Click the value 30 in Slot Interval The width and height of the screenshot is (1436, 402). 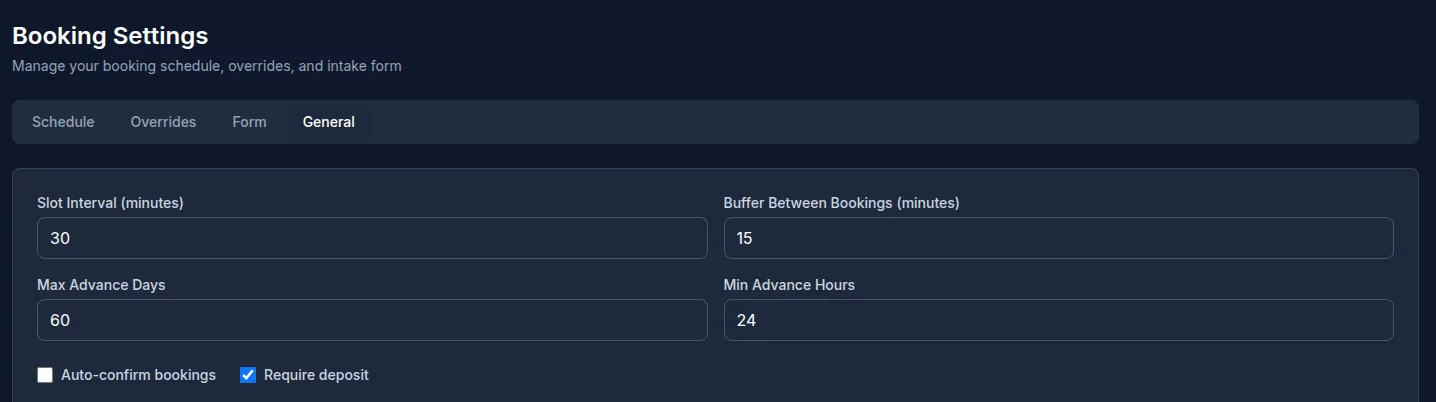60,239
